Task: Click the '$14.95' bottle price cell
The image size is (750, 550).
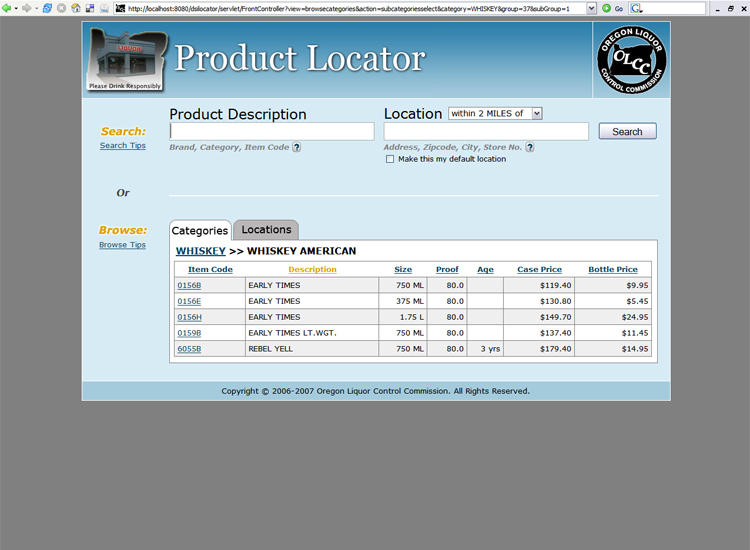Action: (x=613, y=349)
